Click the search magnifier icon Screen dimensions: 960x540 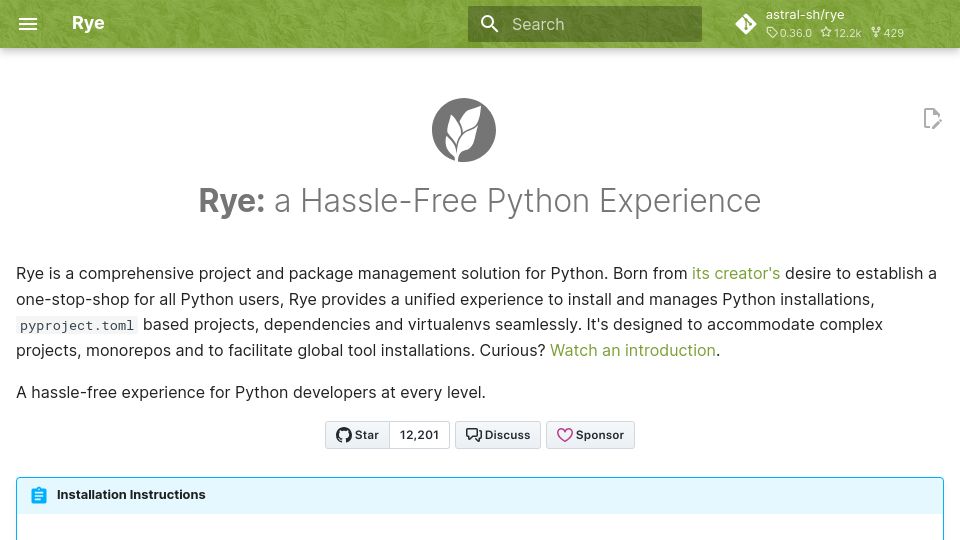click(x=489, y=24)
